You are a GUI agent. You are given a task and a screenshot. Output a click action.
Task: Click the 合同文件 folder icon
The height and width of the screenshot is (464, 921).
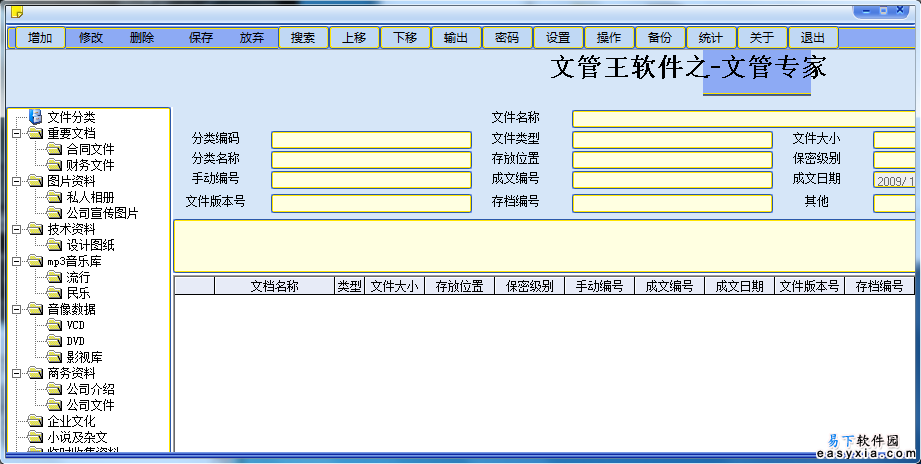point(54,149)
